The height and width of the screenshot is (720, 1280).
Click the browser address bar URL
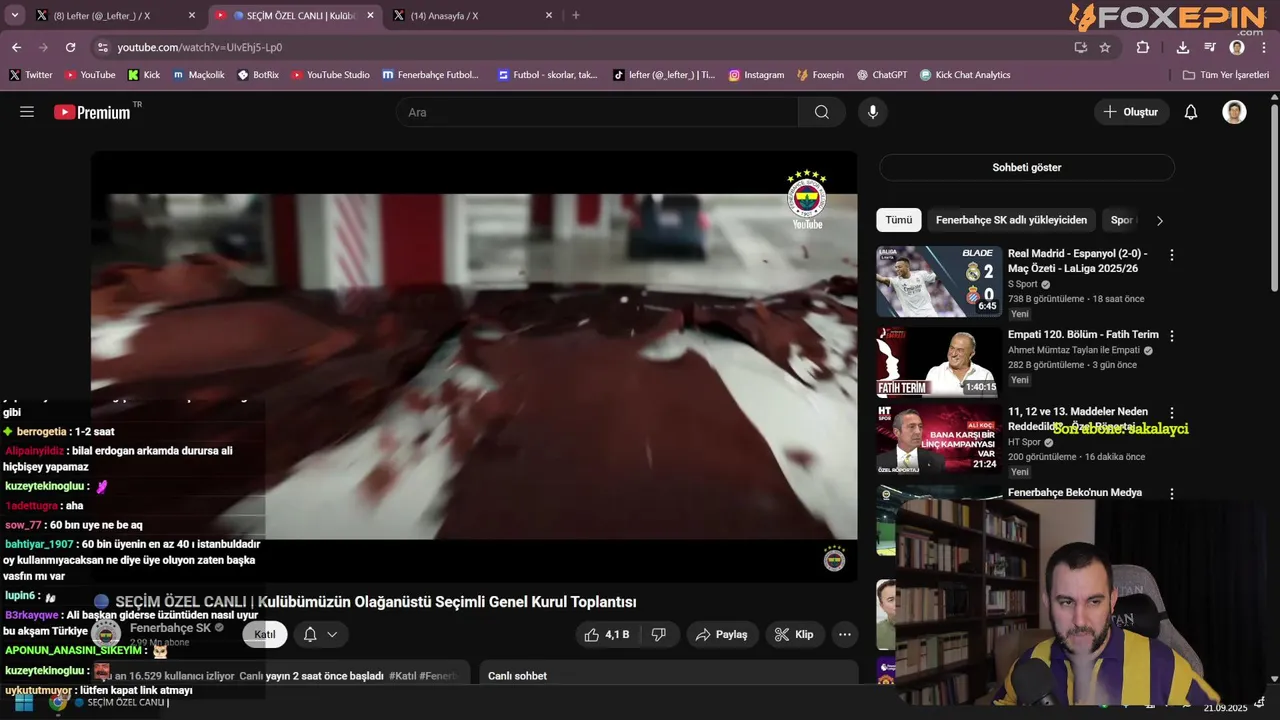coord(199,47)
